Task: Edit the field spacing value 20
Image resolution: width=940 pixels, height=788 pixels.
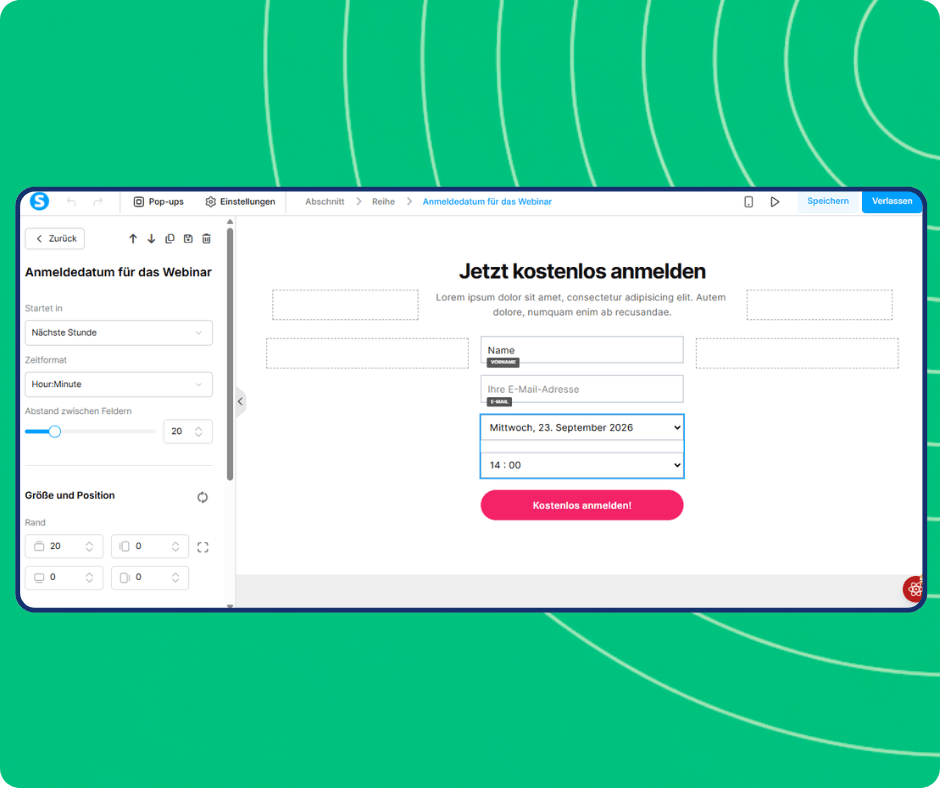Action: pos(188,432)
